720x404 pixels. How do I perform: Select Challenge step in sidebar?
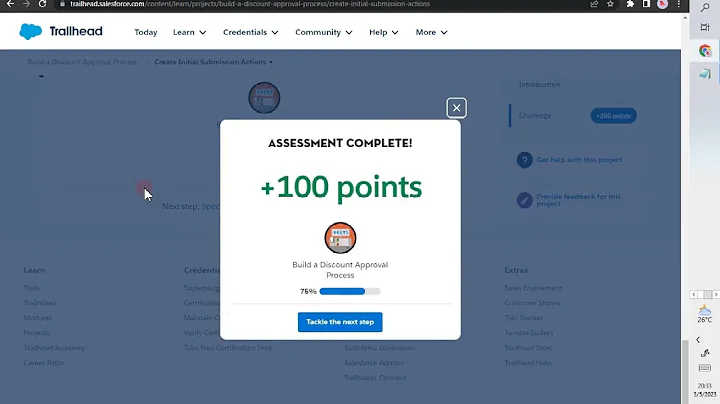click(x=535, y=116)
